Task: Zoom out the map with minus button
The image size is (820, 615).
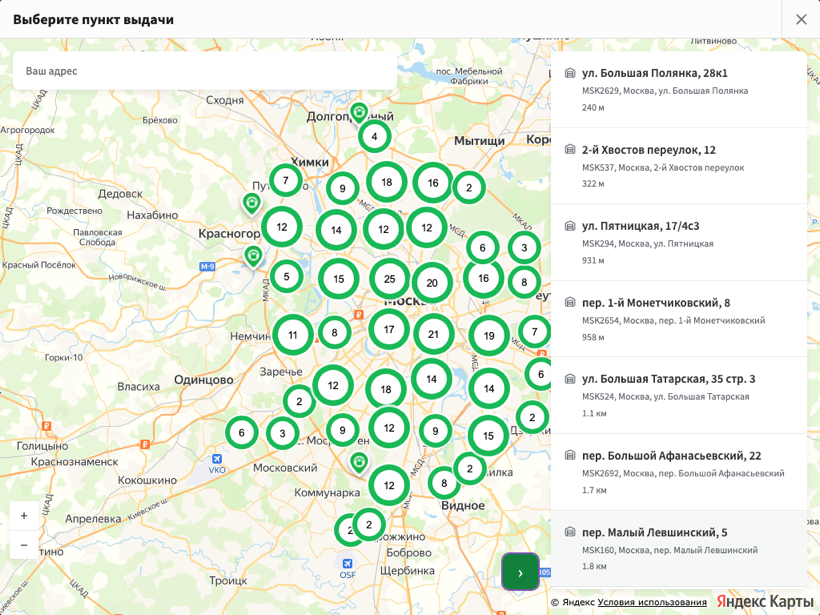Action: click(x=24, y=544)
